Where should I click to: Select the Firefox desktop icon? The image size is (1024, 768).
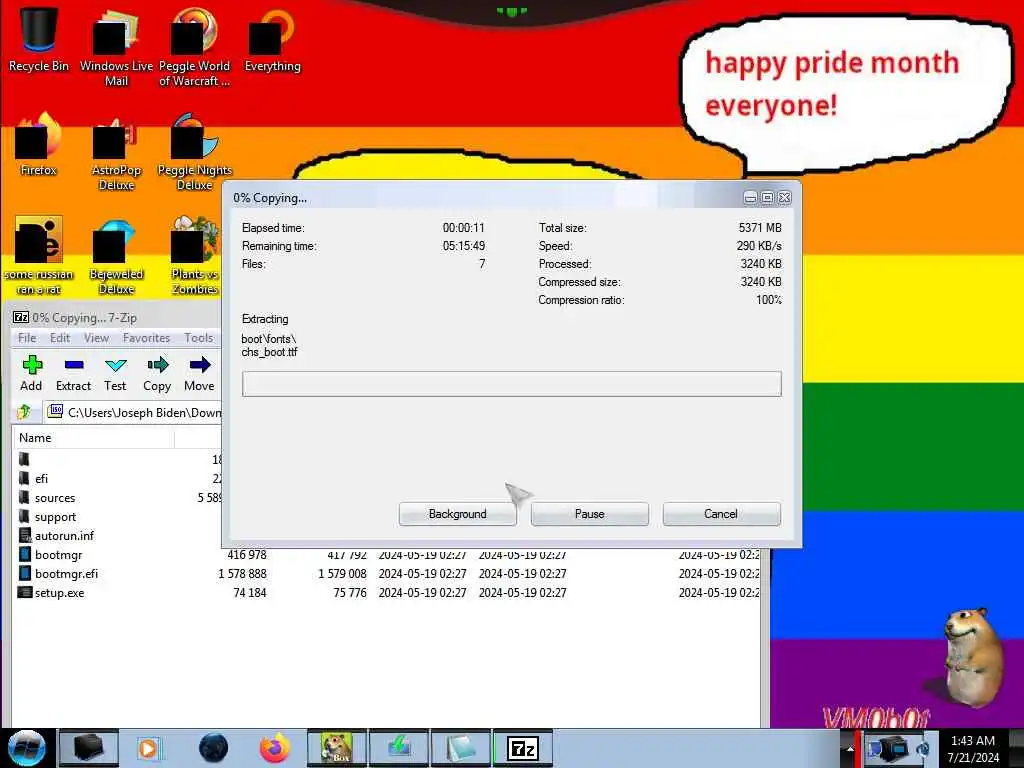click(39, 145)
